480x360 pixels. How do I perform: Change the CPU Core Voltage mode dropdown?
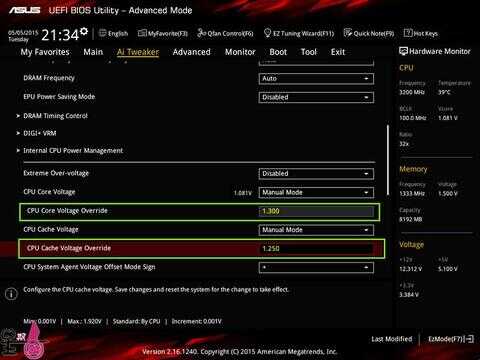click(316, 192)
